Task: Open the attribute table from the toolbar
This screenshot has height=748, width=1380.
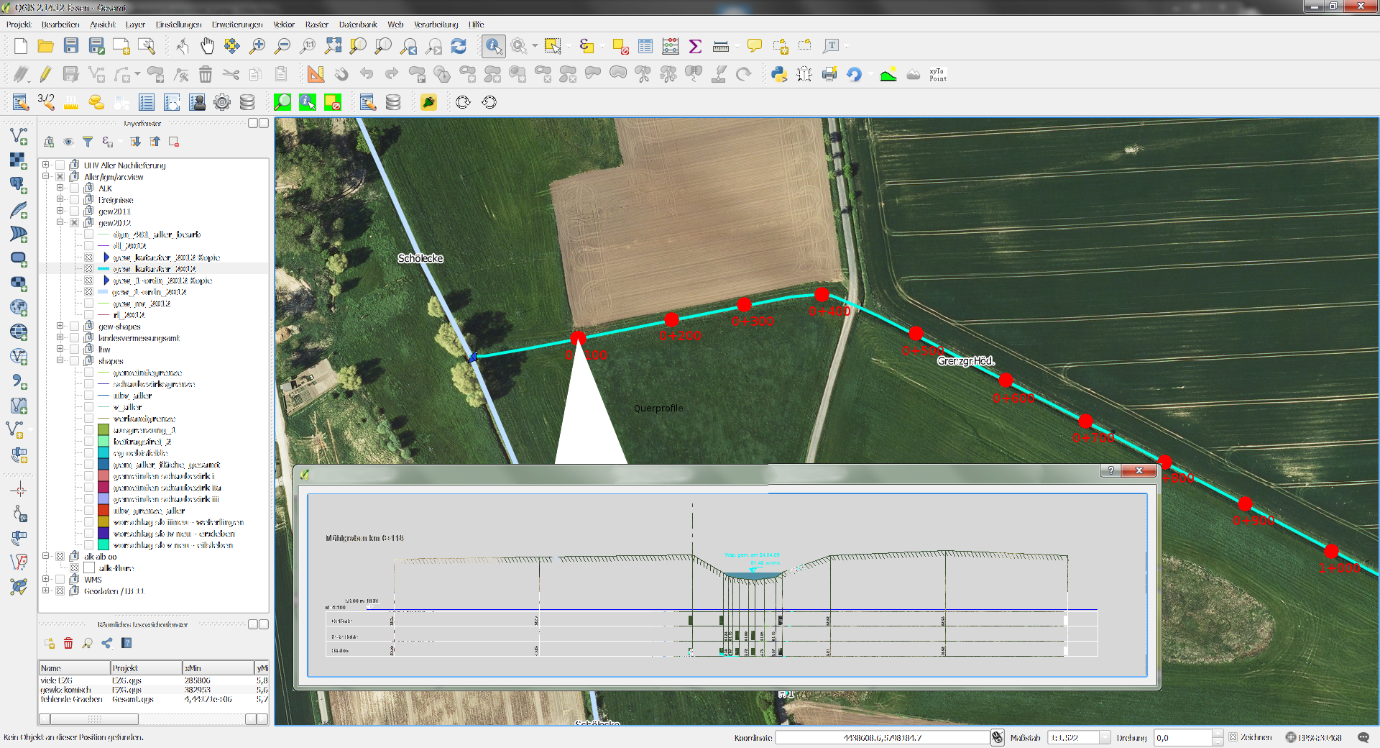Action: coord(646,46)
